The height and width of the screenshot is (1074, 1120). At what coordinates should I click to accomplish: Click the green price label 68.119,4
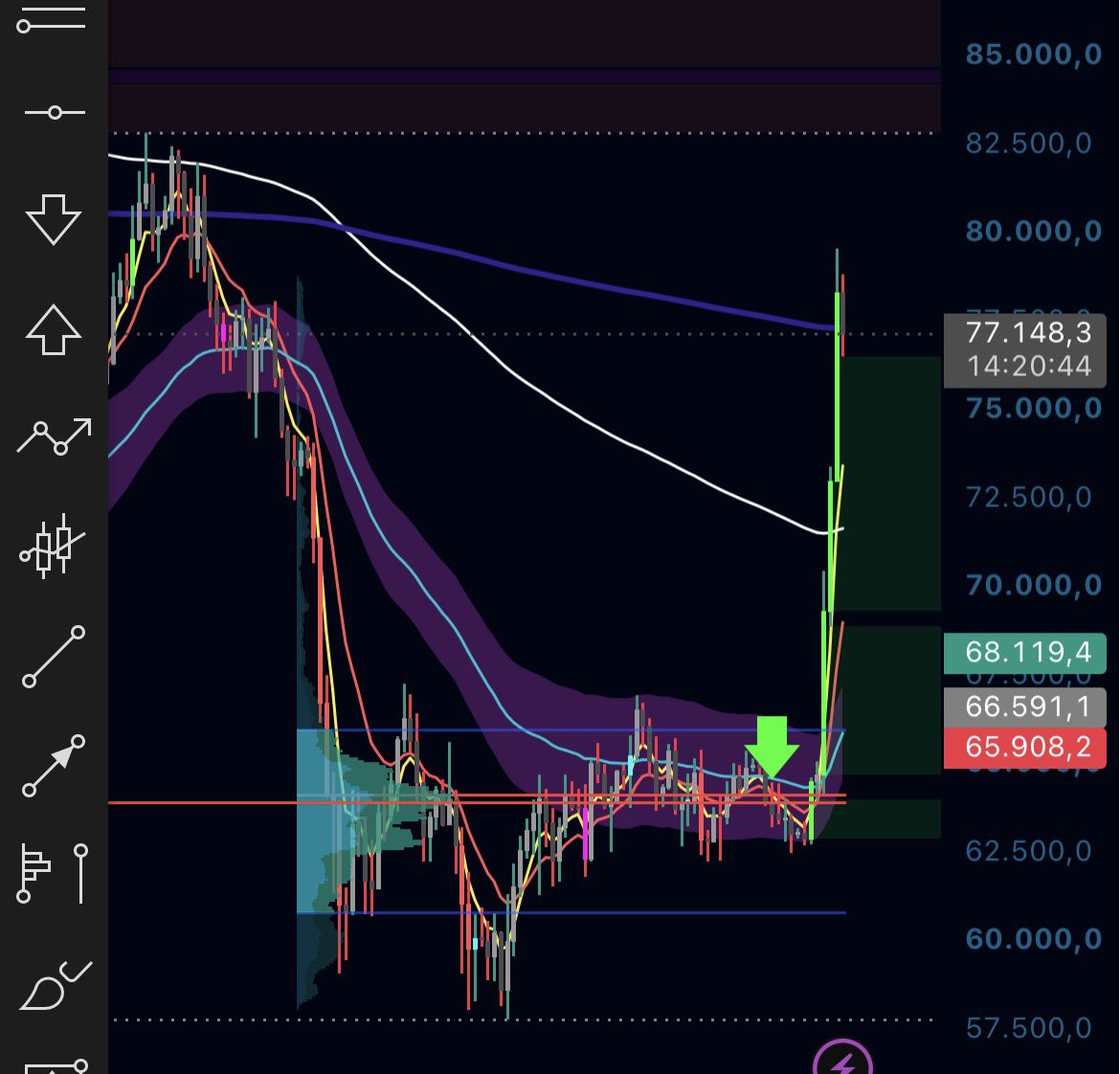1026,652
